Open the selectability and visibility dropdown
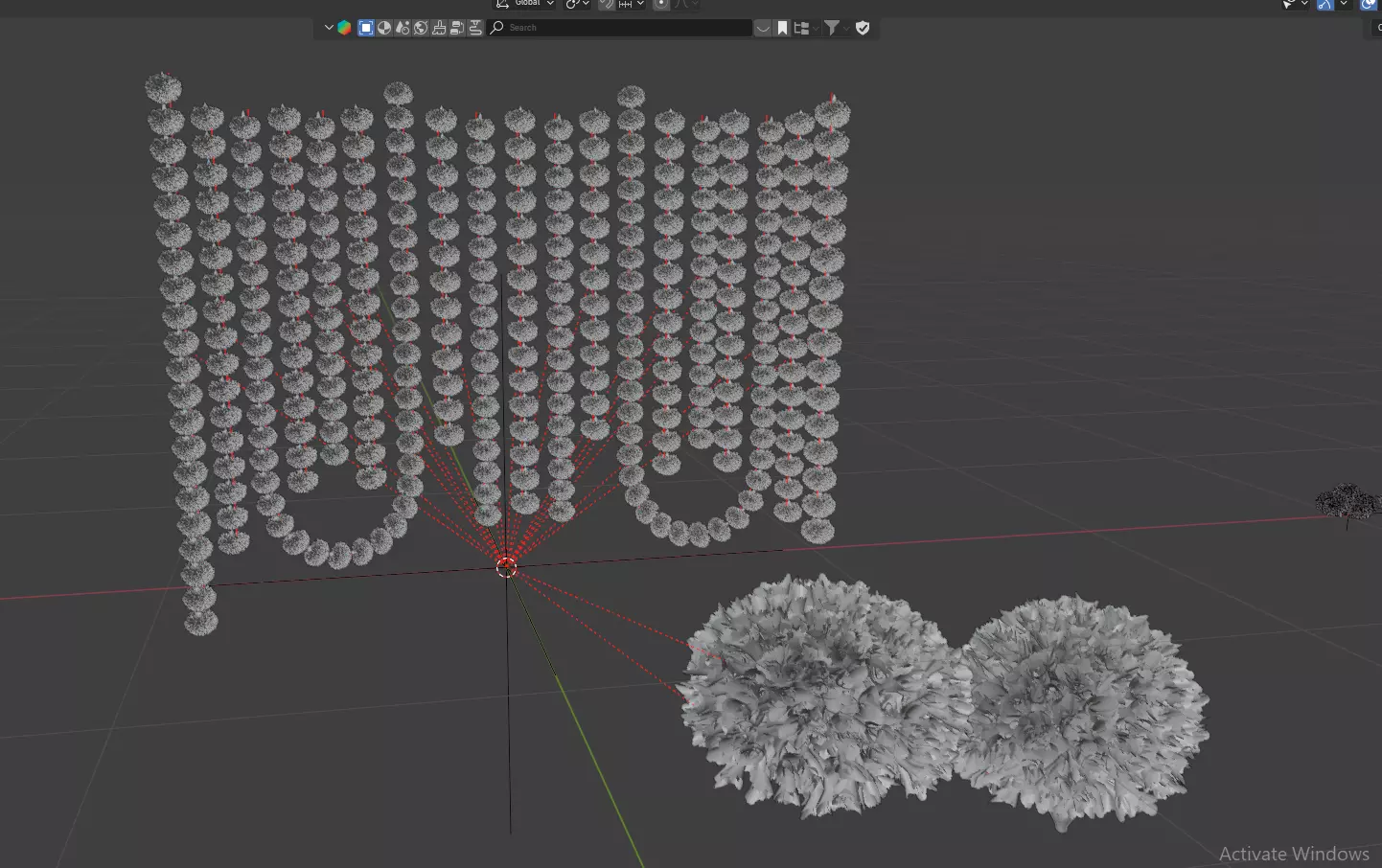This screenshot has width=1382, height=868. [1295, 4]
